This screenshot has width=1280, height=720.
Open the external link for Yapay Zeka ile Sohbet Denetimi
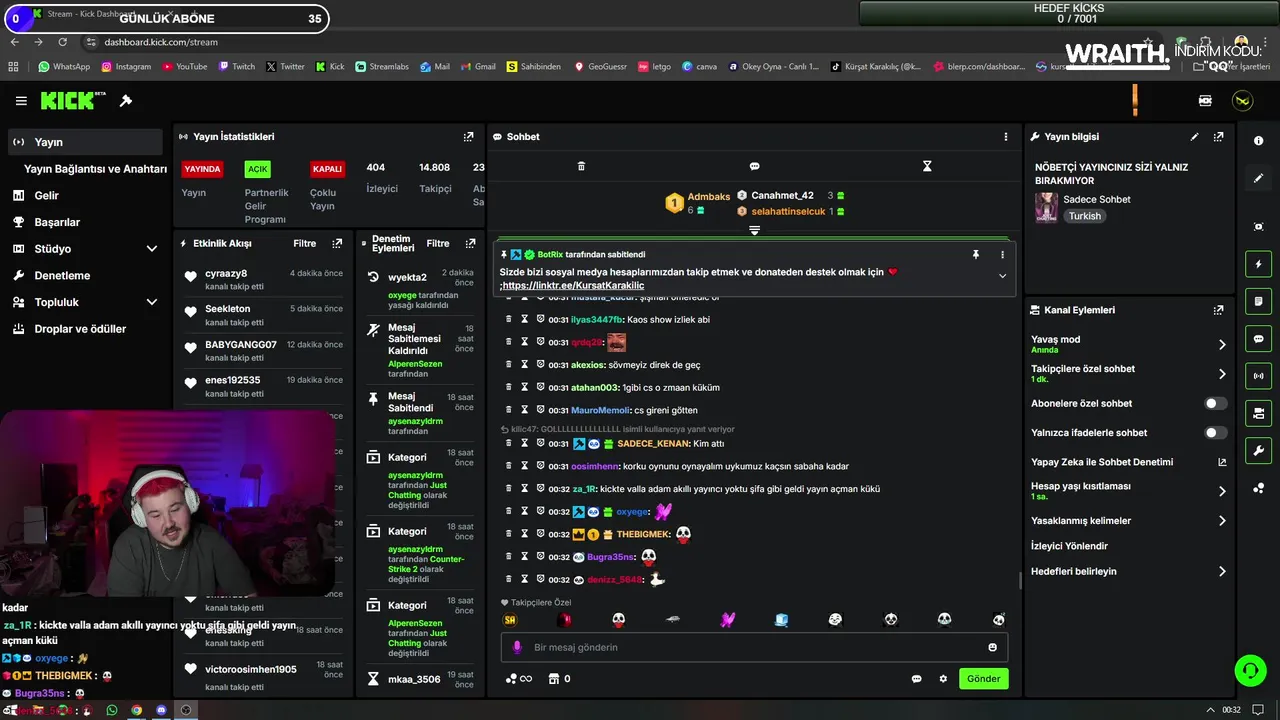1221,462
